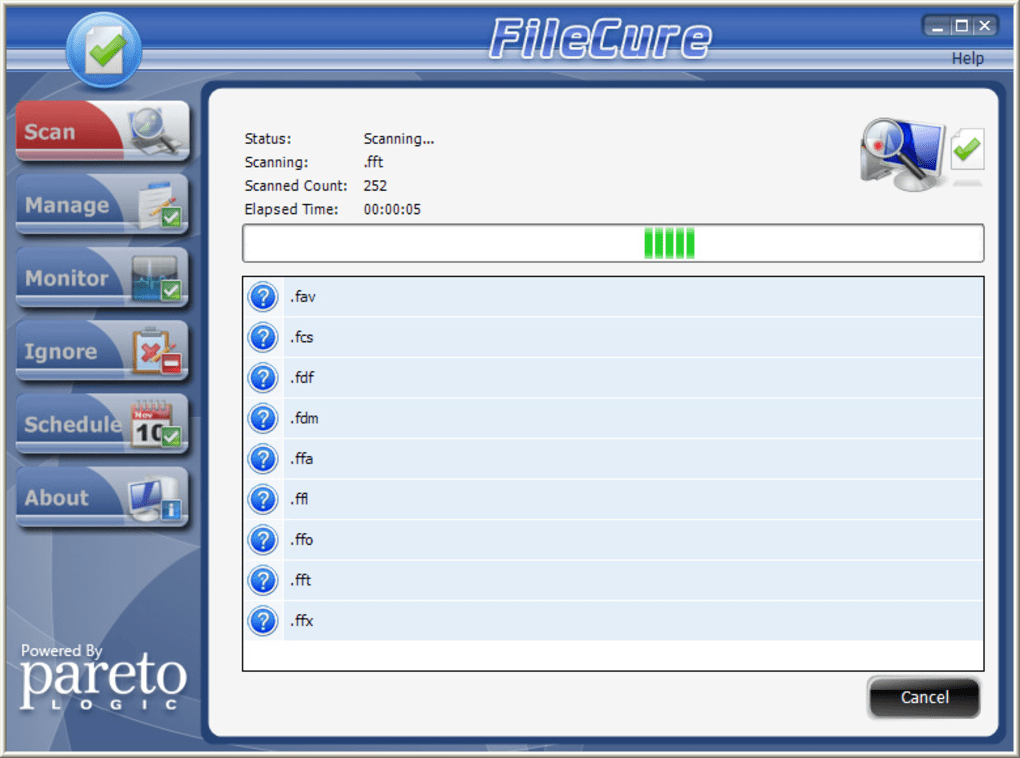Click the question mark icon beside .fdm
The width and height of the screenshot is (1020, 758).
(263, 418)
